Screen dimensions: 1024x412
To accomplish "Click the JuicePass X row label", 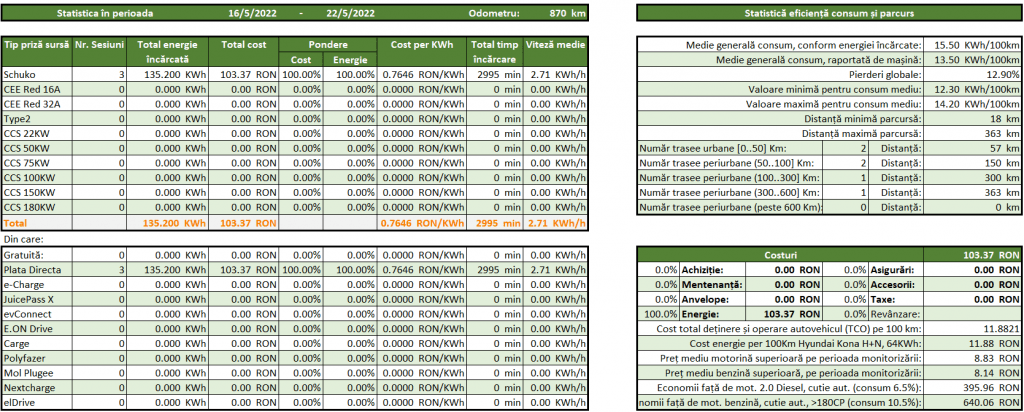I will coord(32,299).
